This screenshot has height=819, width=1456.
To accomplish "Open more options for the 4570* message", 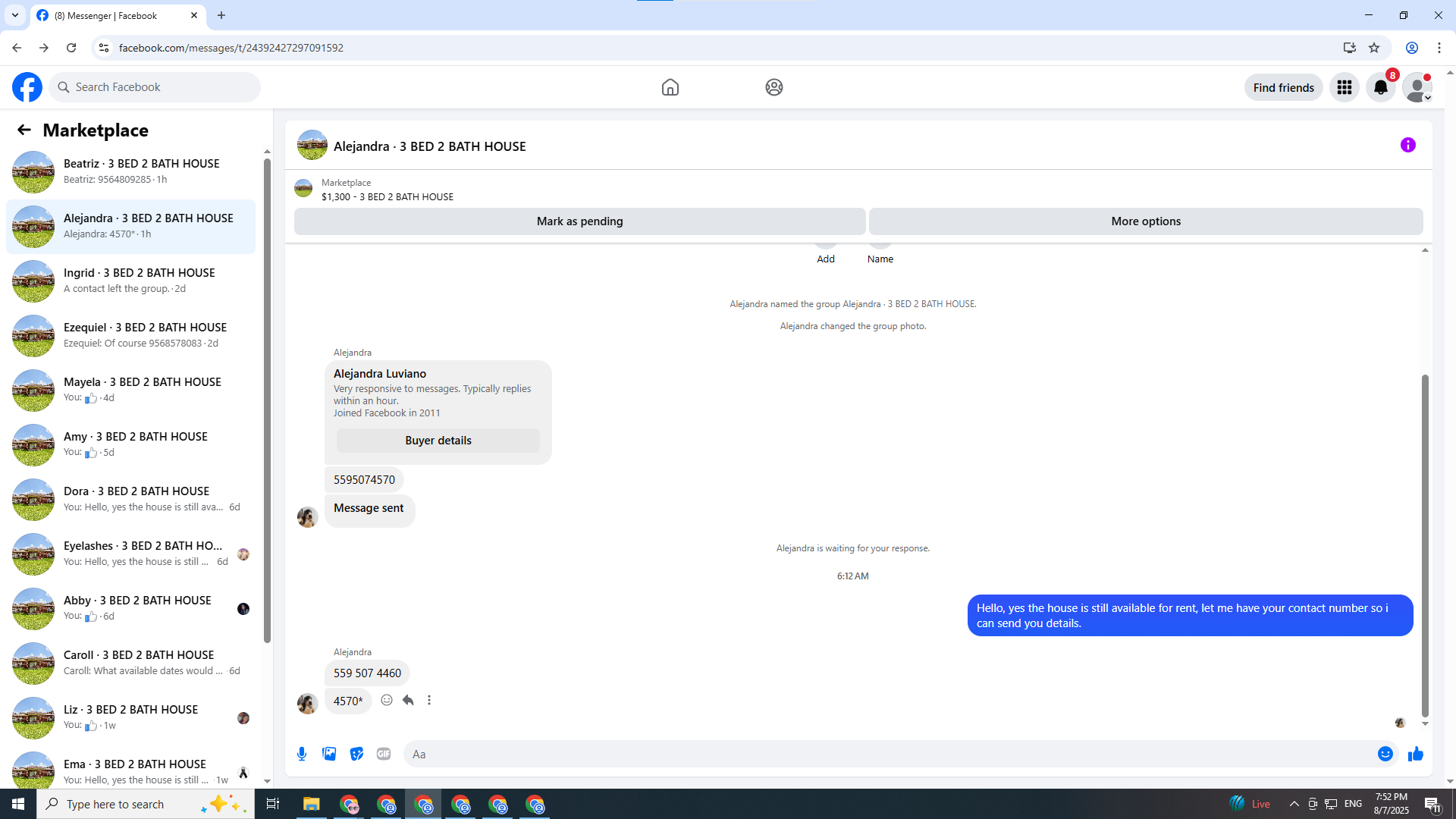I will click(x=429, y=700).
